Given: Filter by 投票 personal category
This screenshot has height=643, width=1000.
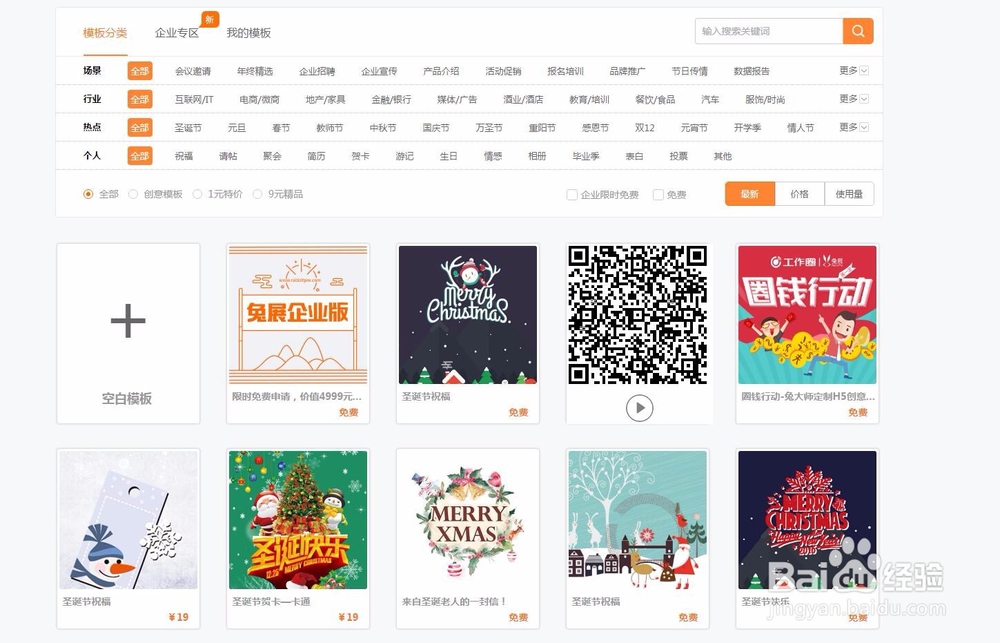Looking at the screenshot, I should tap(679, 156).
